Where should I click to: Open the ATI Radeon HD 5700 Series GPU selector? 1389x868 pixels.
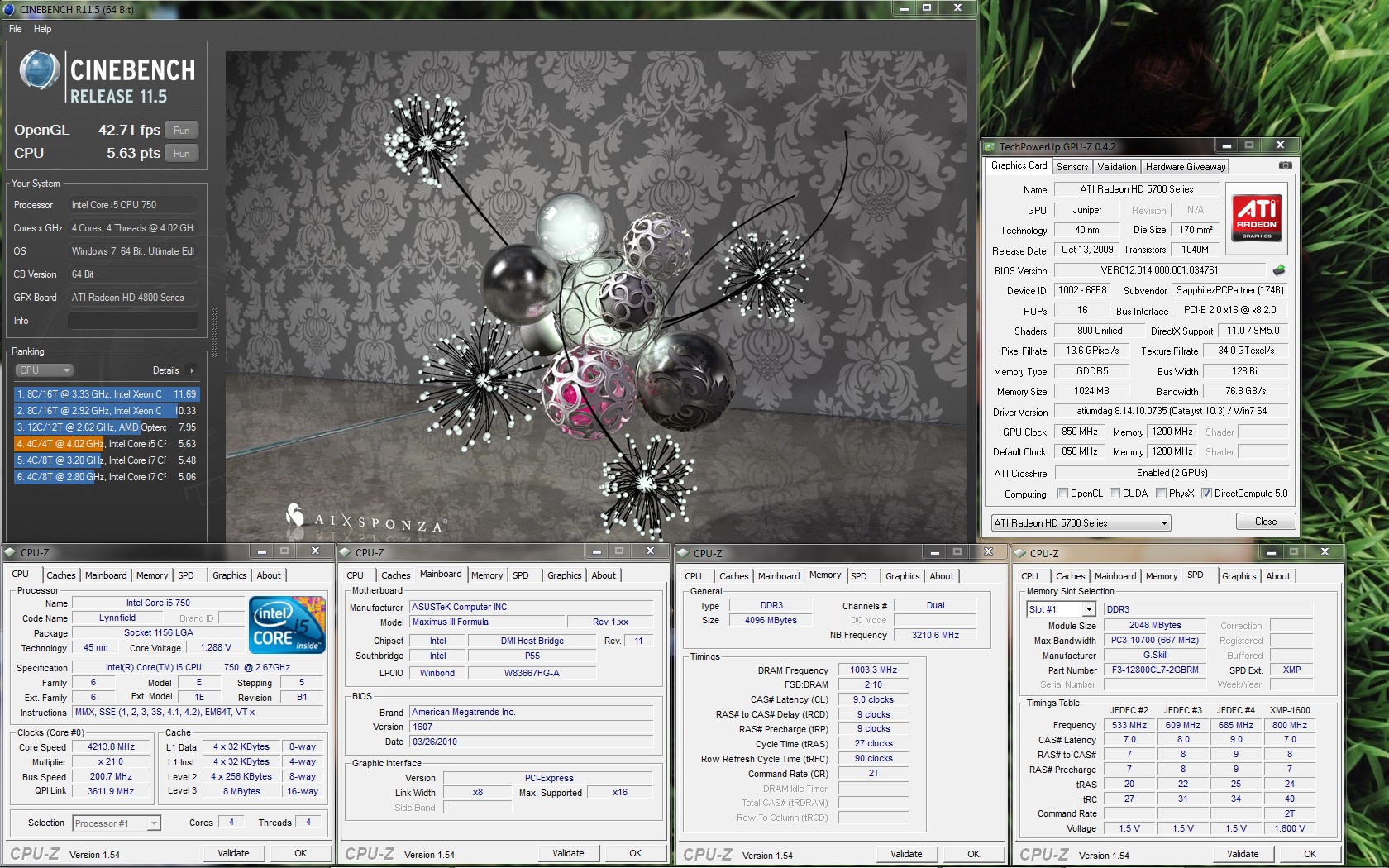tap(1081, 523)
